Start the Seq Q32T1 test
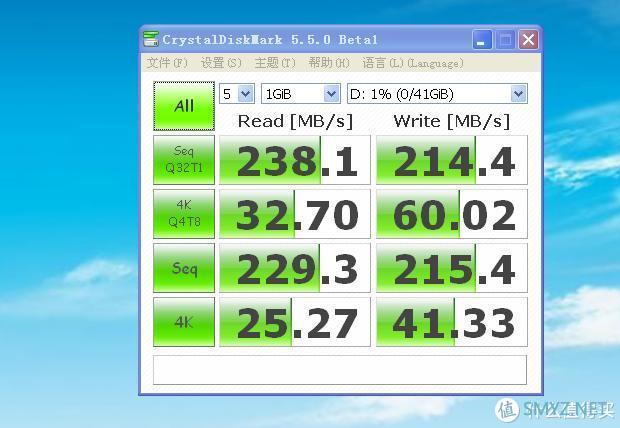The width and height of the screenshot is (620, 428). pyautogui.click(x=184, y=160)
